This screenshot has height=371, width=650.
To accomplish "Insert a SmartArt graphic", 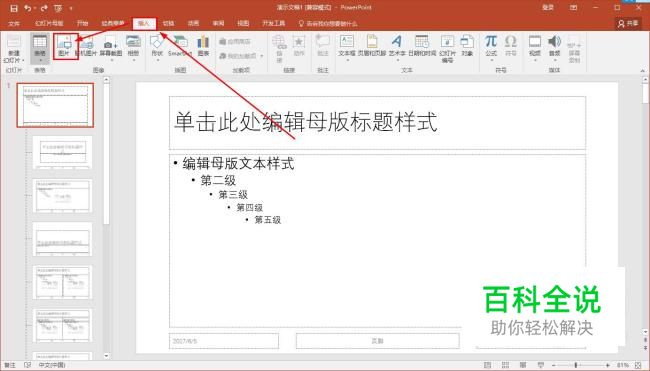I will click(x=180, y=46).
